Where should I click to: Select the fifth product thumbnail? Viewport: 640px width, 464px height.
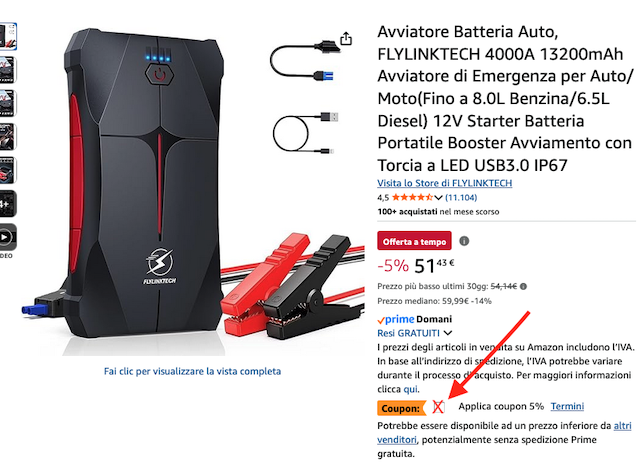point(7,170)
